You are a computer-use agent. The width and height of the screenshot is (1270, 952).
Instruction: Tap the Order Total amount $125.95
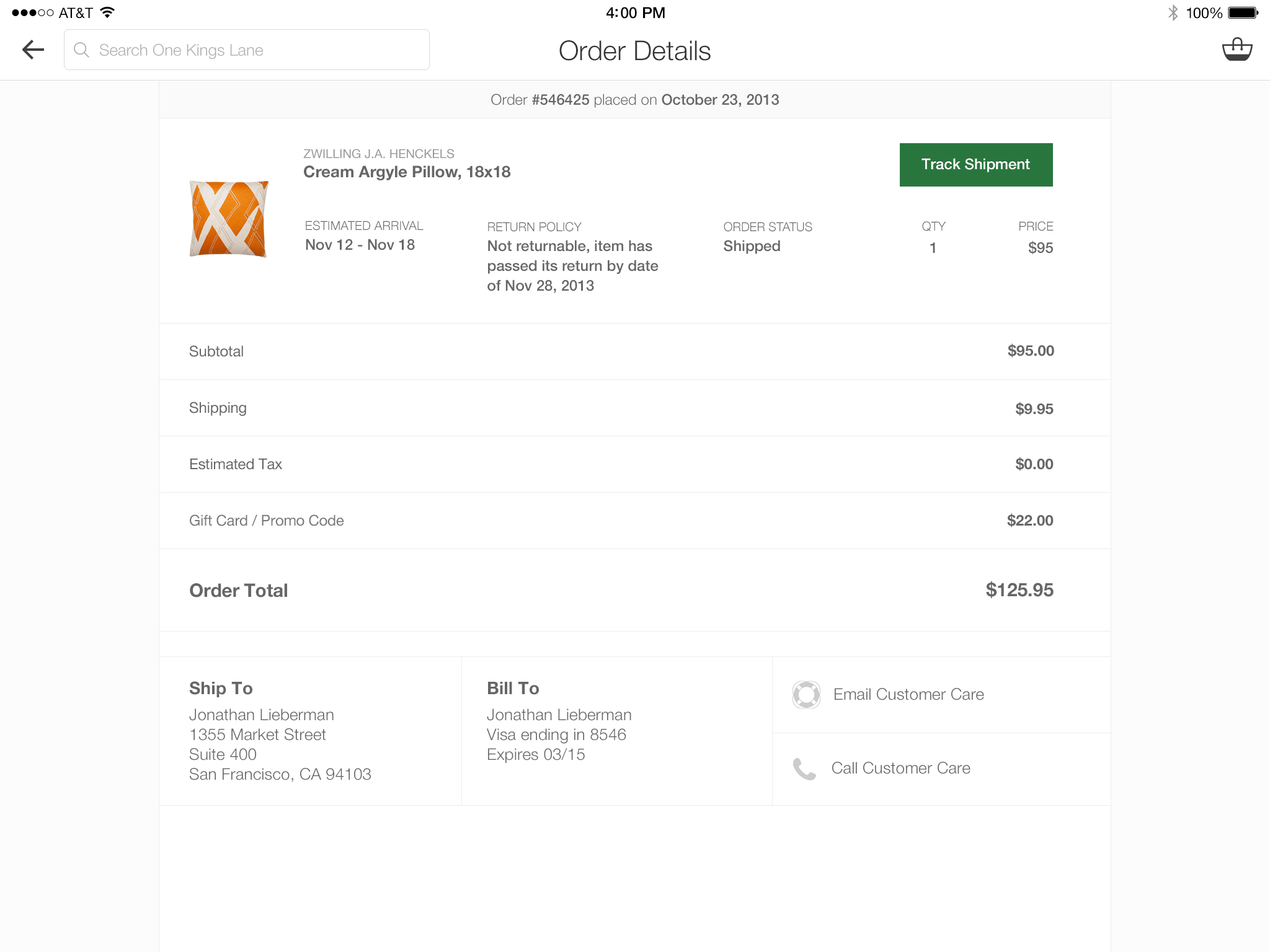pos(1019,590)
